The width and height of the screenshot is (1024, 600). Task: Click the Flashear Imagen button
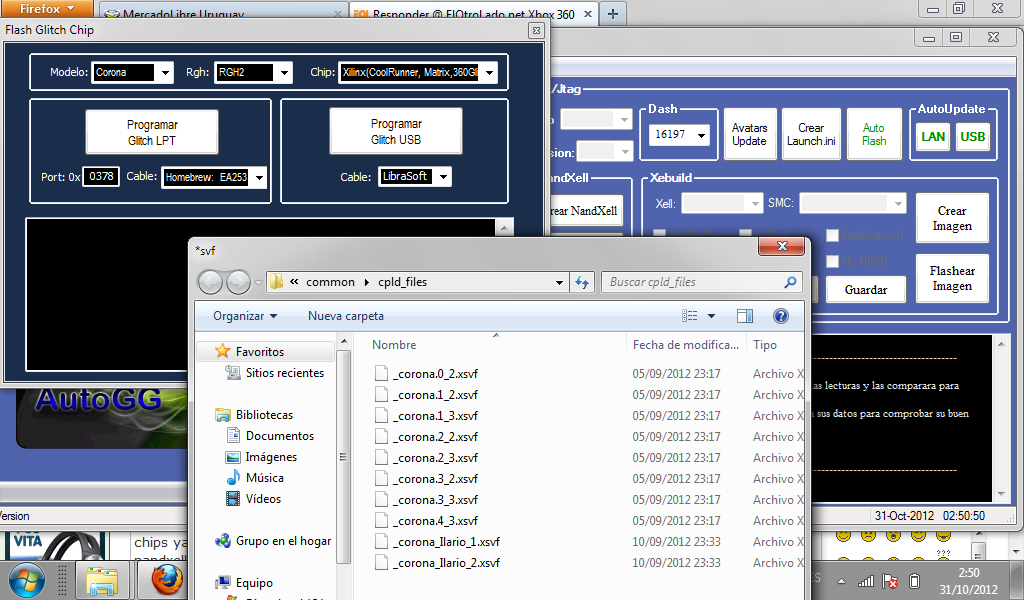[952, 278]
